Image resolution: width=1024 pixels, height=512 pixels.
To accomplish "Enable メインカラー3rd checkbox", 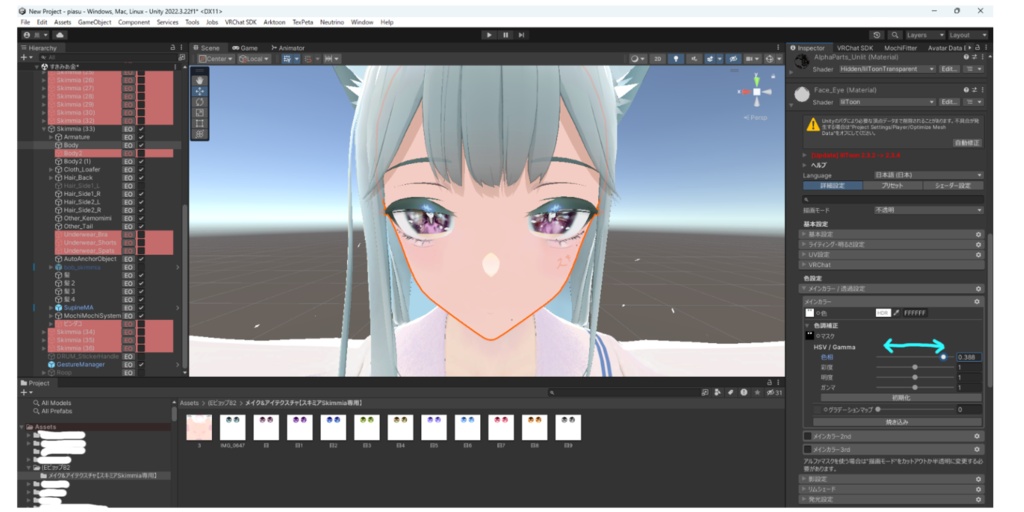I will (808, 449).
